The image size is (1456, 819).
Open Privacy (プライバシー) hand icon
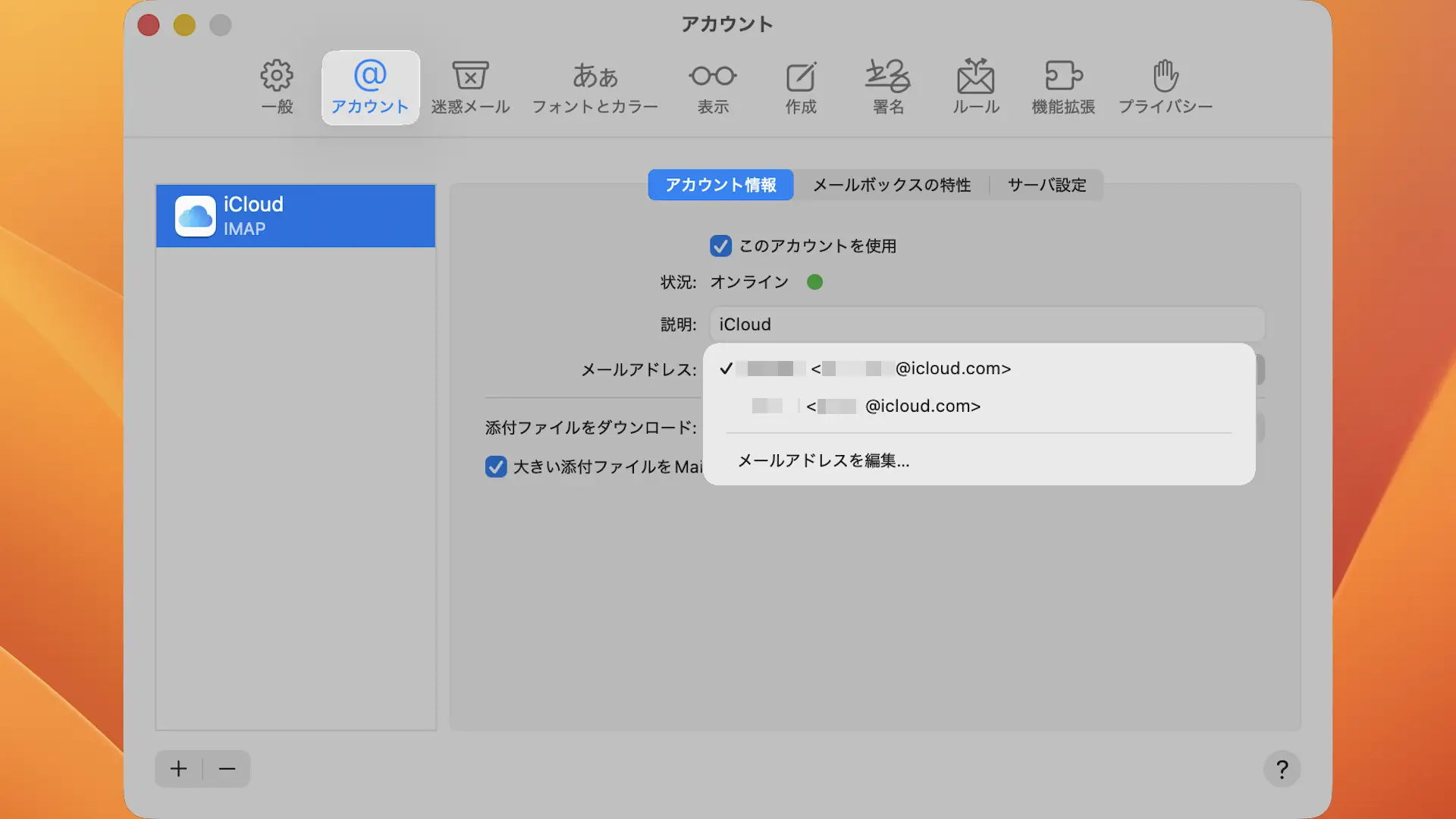tap(1166, 86)
